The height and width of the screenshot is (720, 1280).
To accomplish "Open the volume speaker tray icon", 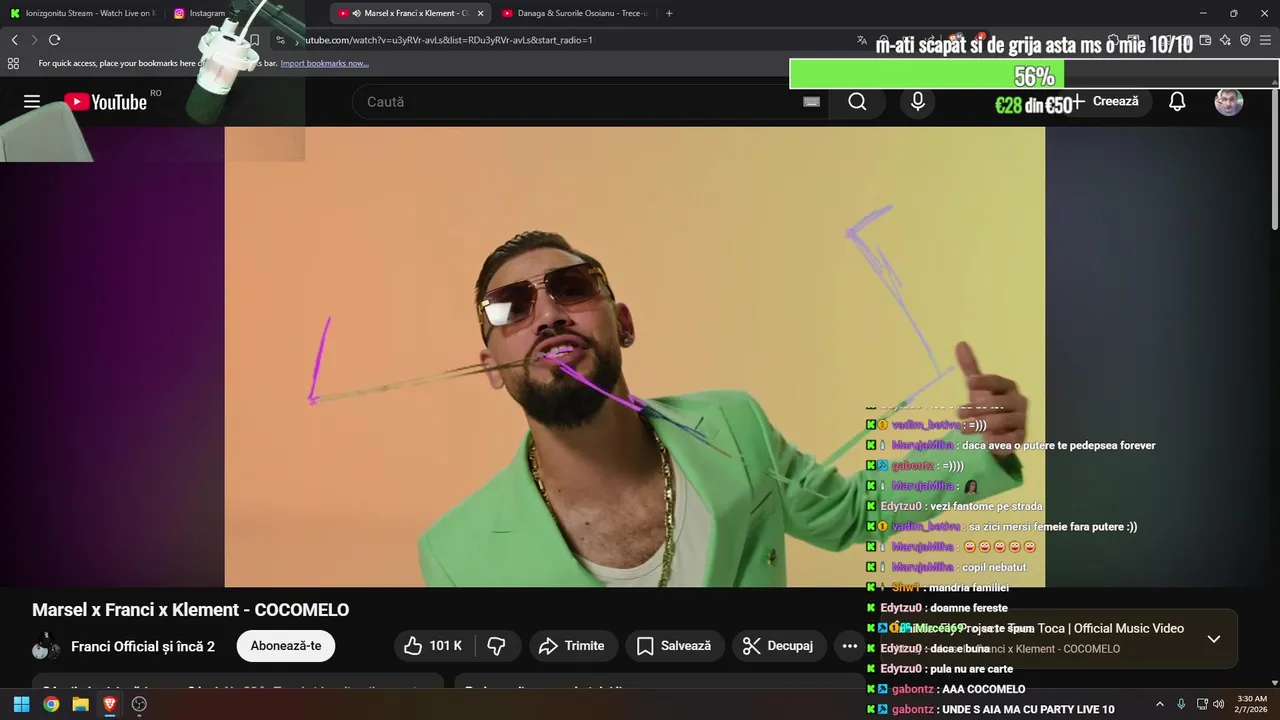I will pyautogui.click(x=1218, y=704).
